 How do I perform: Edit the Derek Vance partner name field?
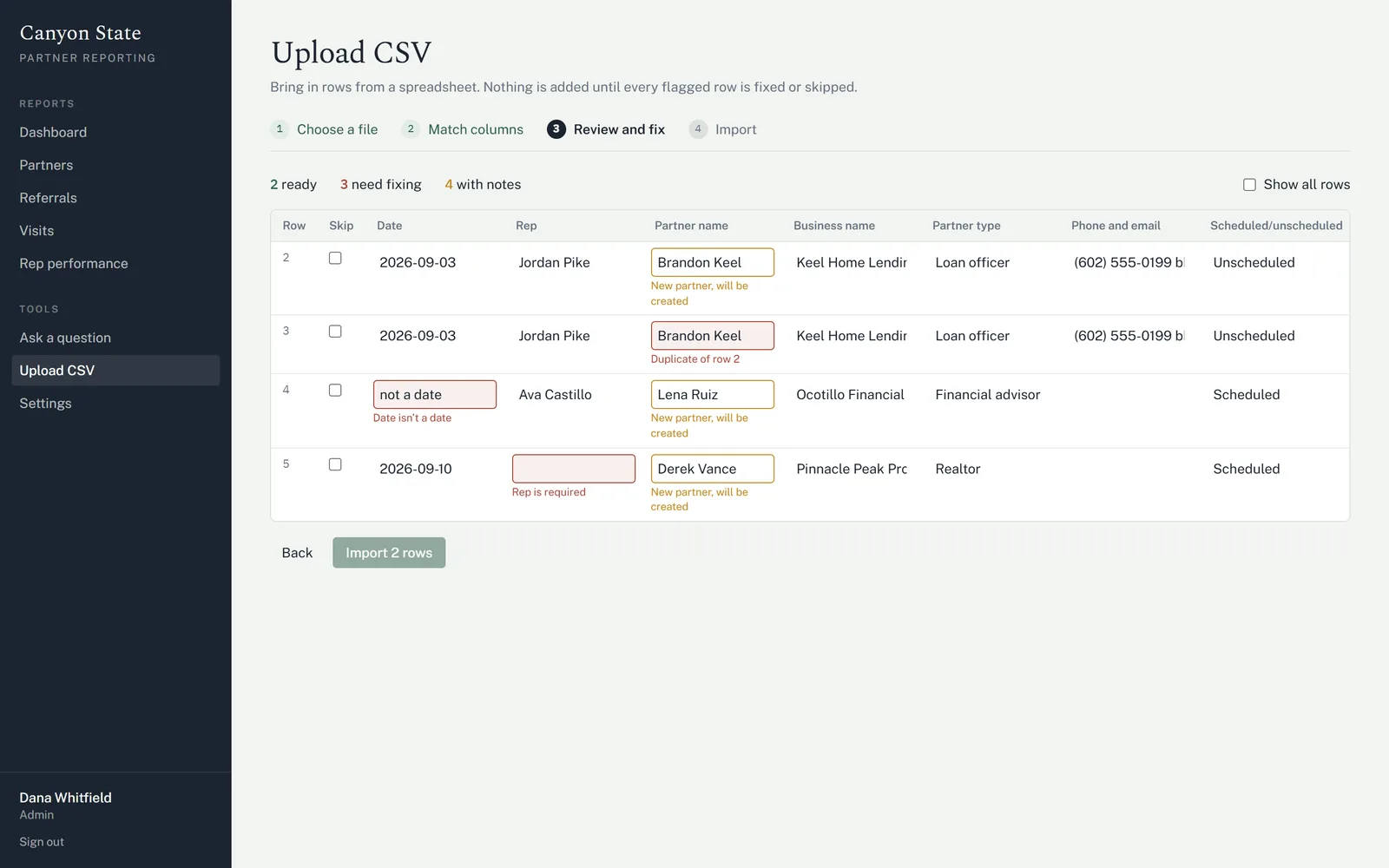pyautogui.click(x=713, y=469)
